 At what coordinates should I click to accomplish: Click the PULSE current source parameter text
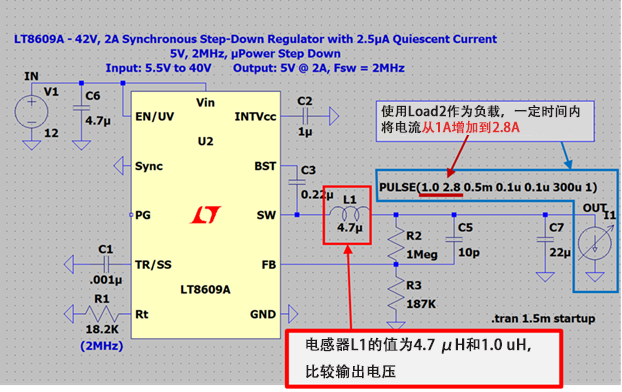(488, 187)
